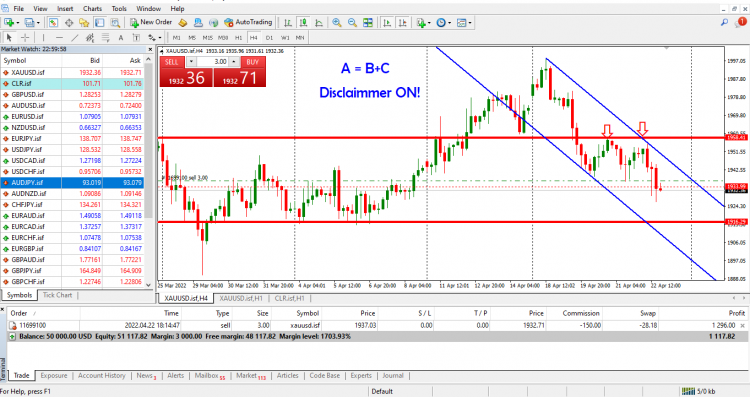
Task: Select the Horizontal Line drawing tool
Action: pos(59,37)
